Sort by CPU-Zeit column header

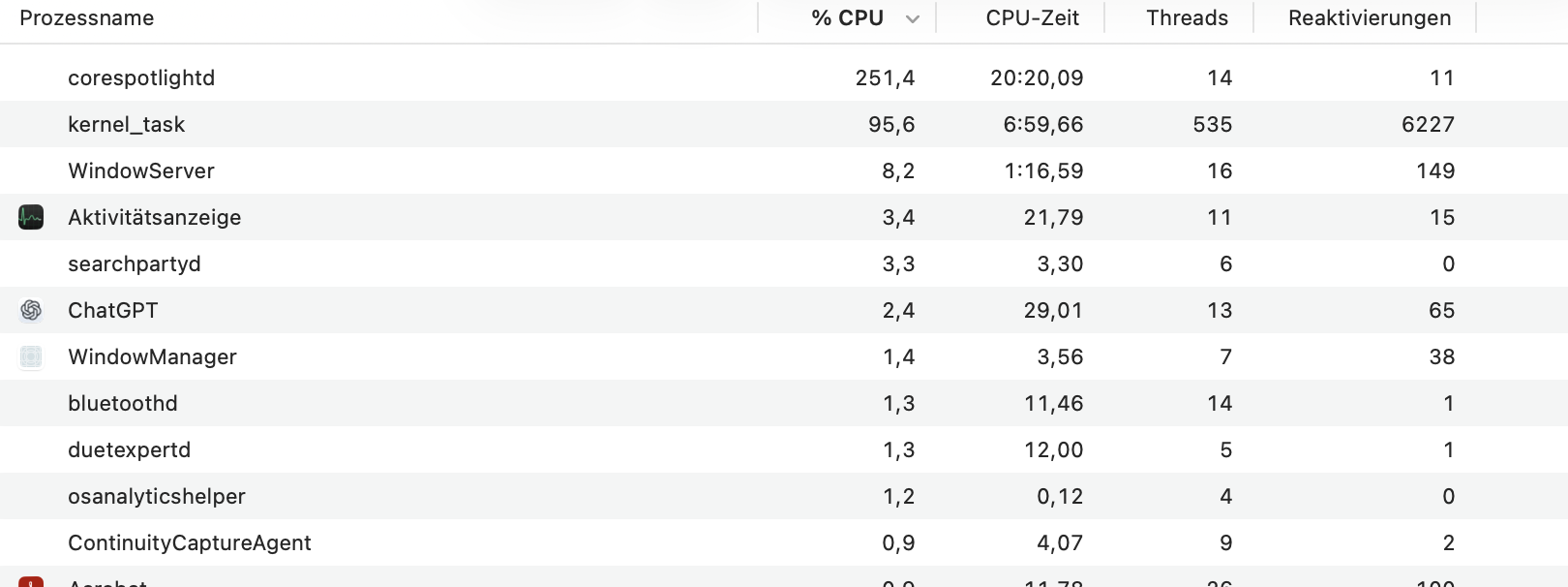point(1032,18)
